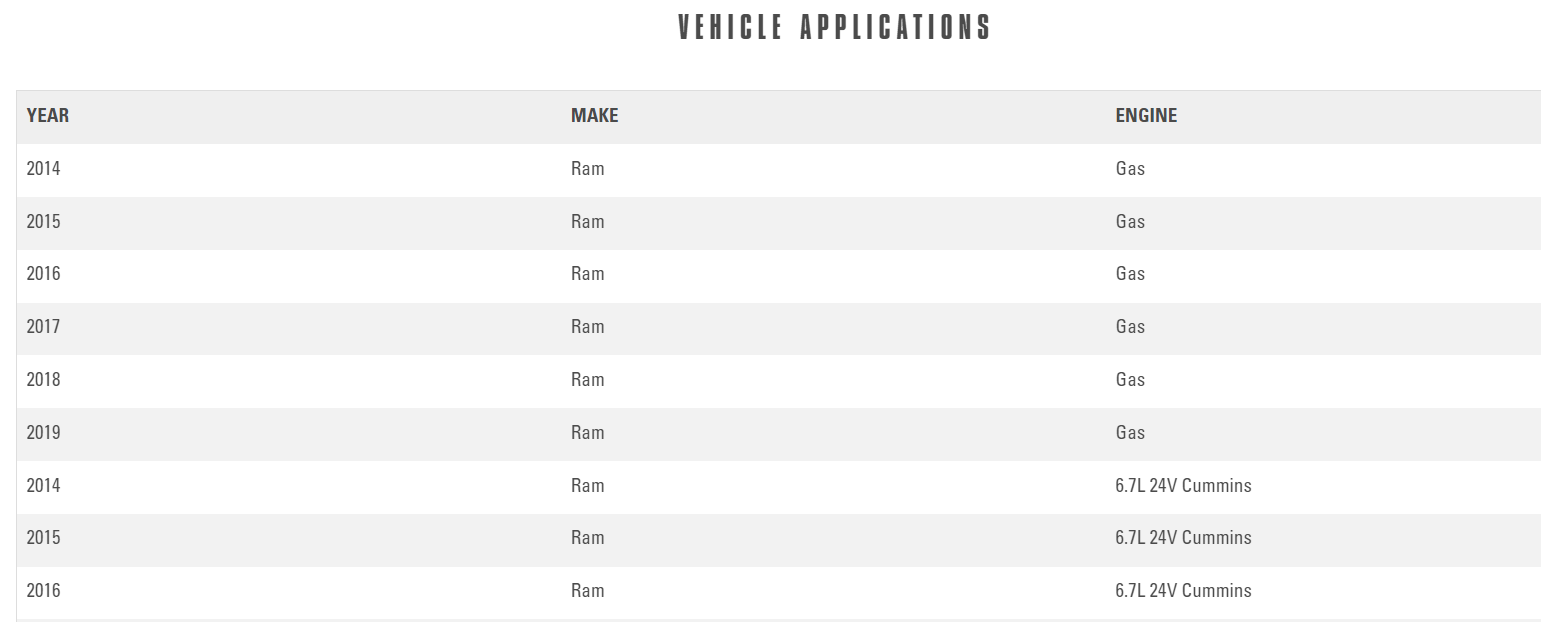Select the MAKE column header
1541x622 pixels.
(x=594, y=116)
